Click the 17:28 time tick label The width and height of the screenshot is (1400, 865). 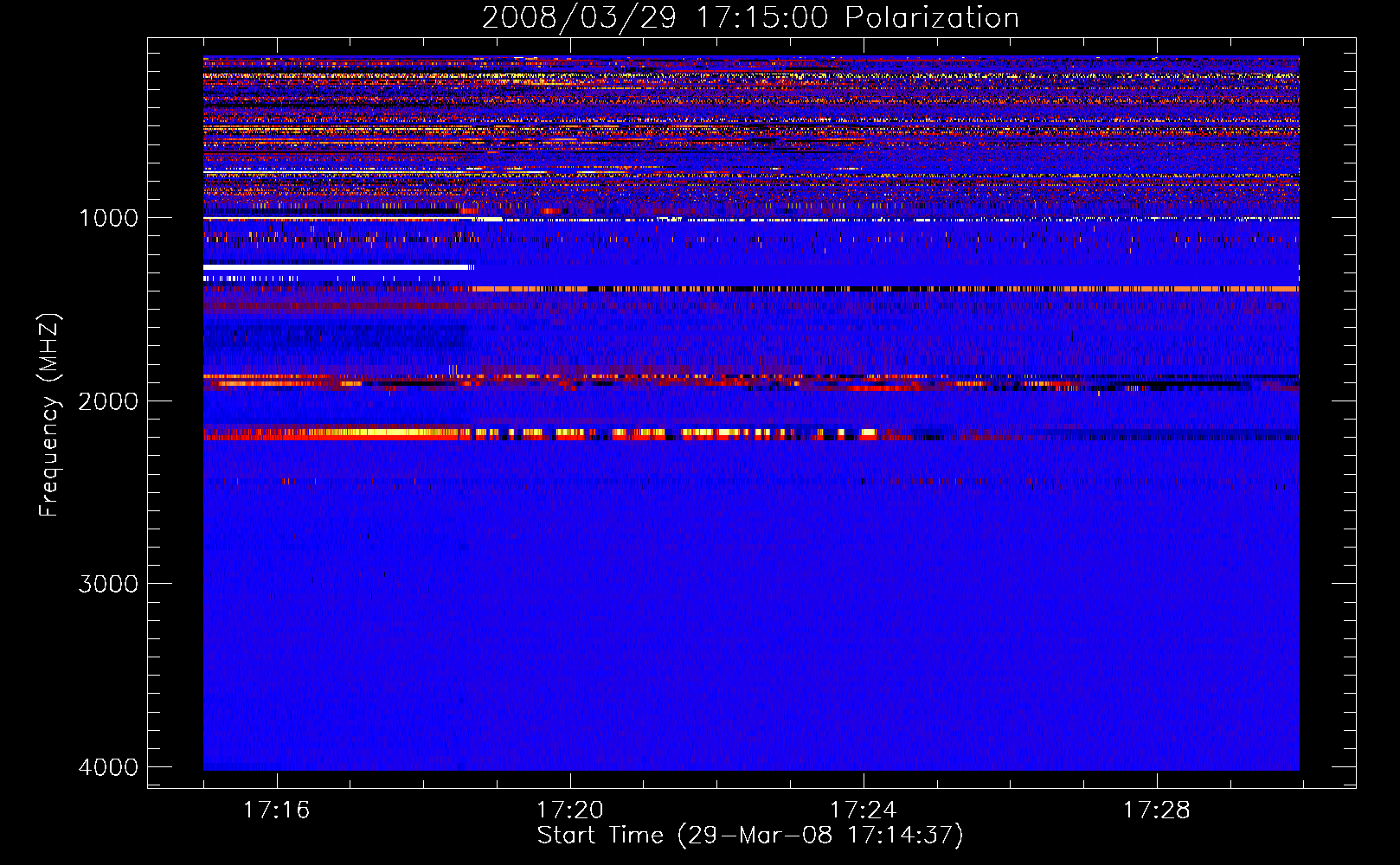tap(1156, 811)
